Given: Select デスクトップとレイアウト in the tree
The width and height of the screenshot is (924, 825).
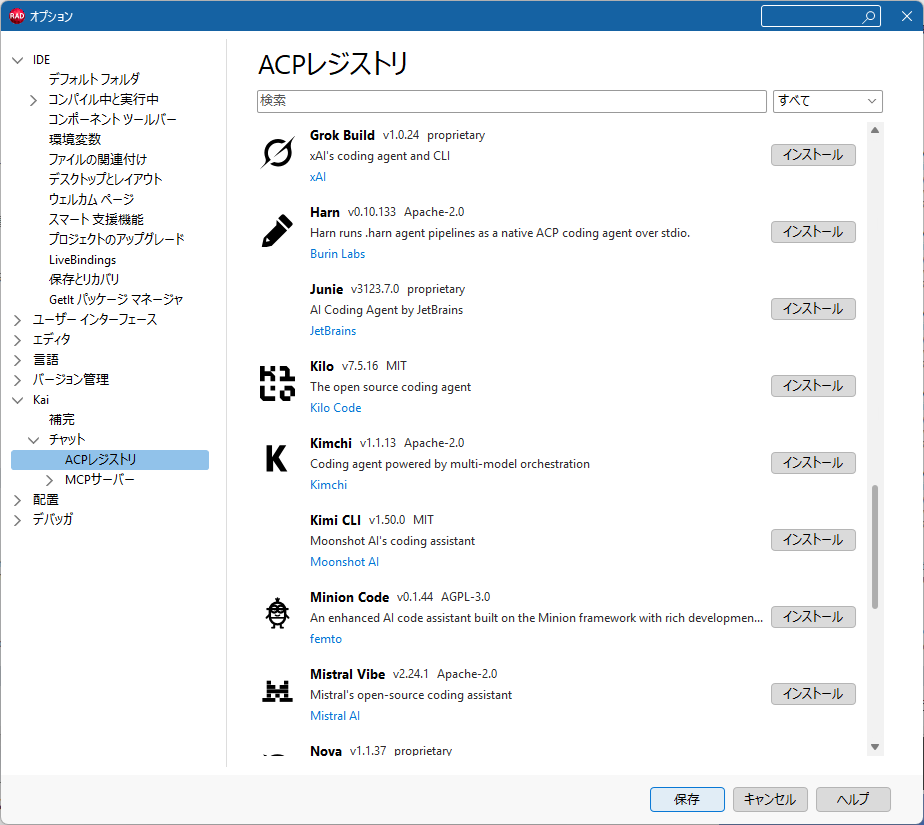Looking at the screenshot, I should (x=105, y=179).
